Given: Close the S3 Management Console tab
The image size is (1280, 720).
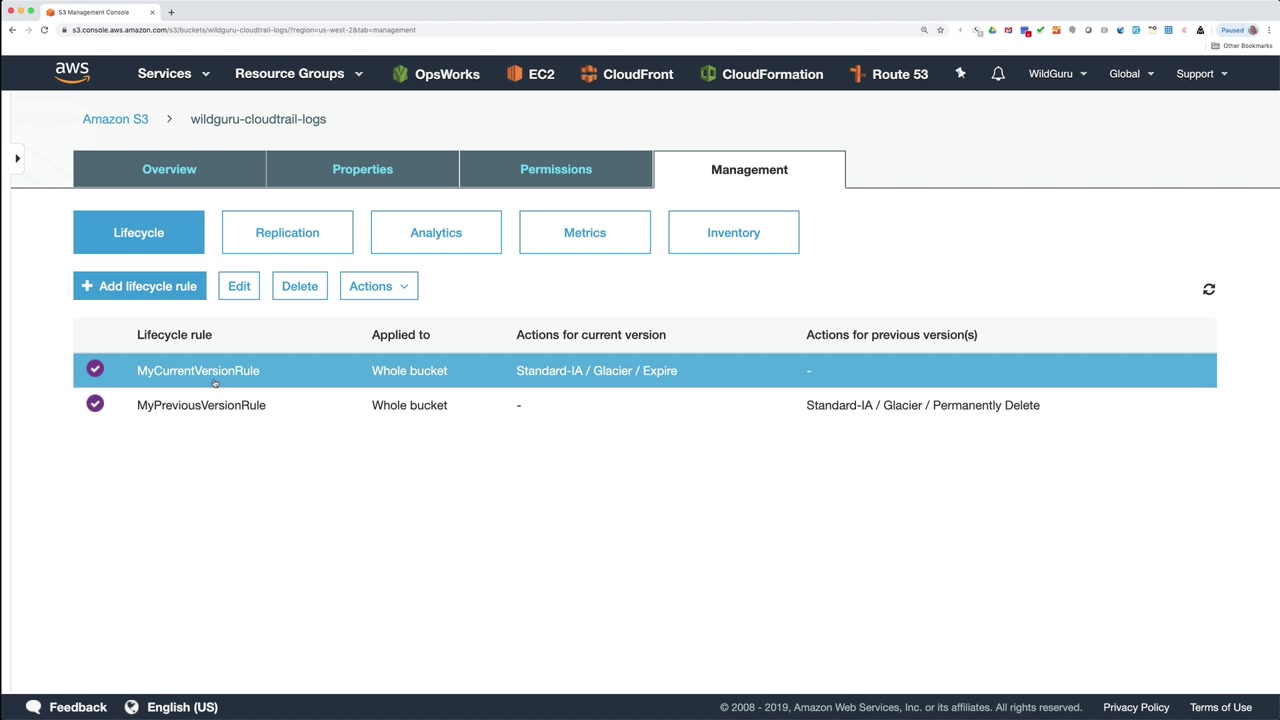Looking at the screenshot, I should [x=152, y=12].
